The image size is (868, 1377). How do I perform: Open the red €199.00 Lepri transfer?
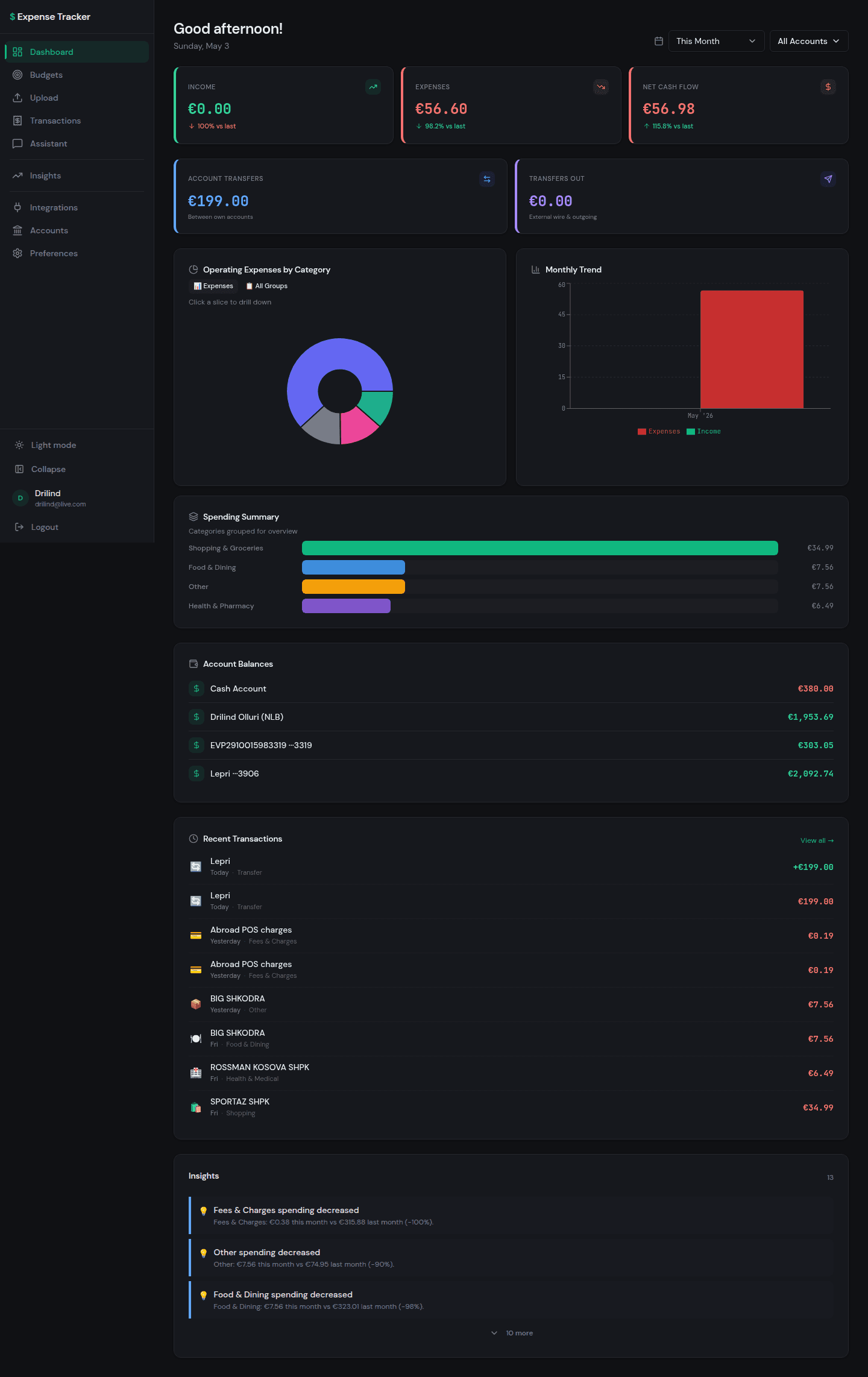tap(511, 901)
